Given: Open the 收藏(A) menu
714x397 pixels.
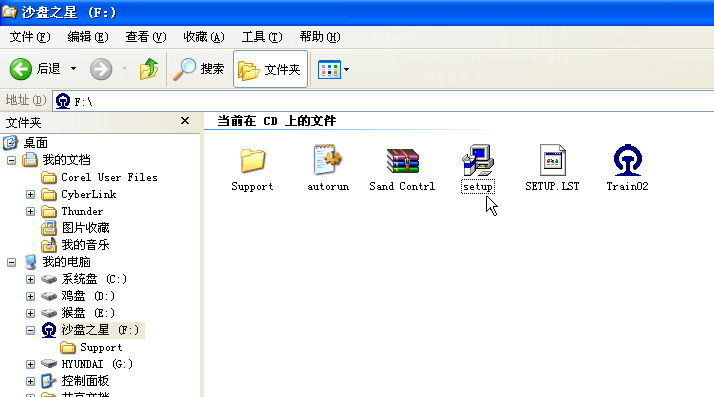Looking at the screenshot, I should pyautogui.click(x=204, y=37).
